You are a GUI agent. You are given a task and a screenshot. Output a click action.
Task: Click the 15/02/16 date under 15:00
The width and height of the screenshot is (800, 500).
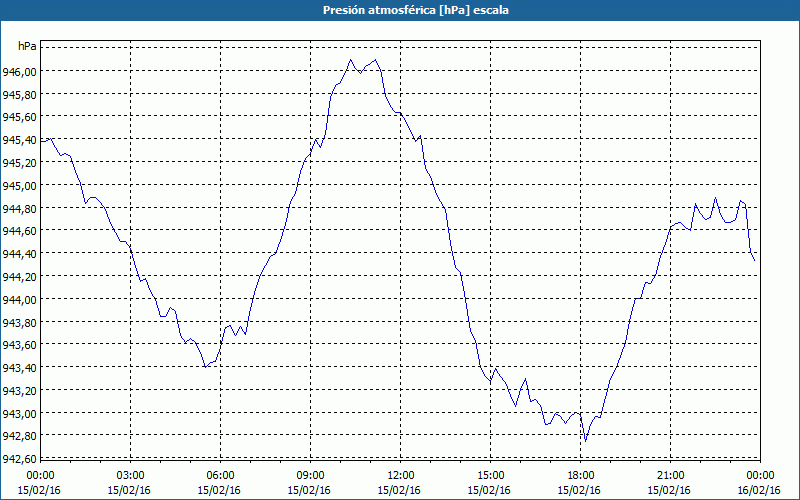[490, 490]
